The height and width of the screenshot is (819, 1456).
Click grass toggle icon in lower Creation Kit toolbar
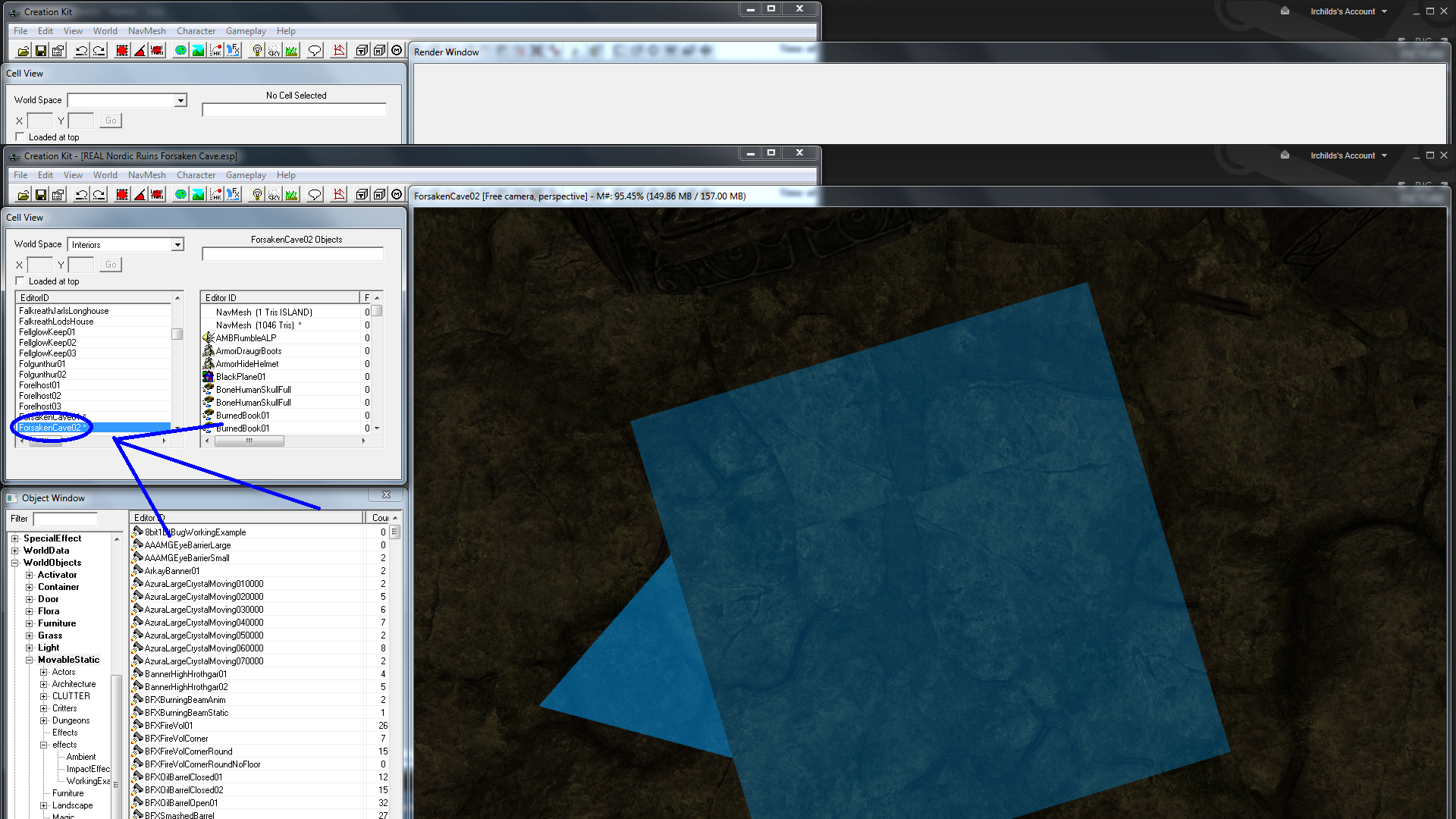tap(292, 195)
